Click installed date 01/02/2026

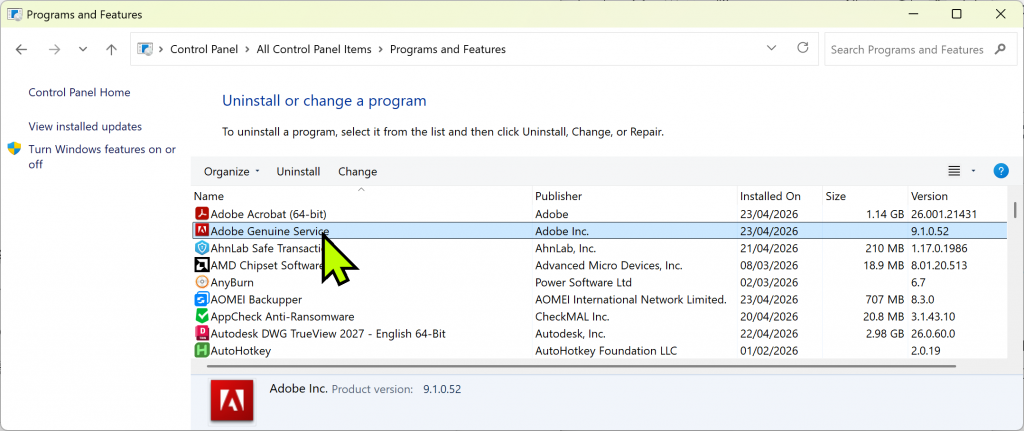[x=769, y=351]
